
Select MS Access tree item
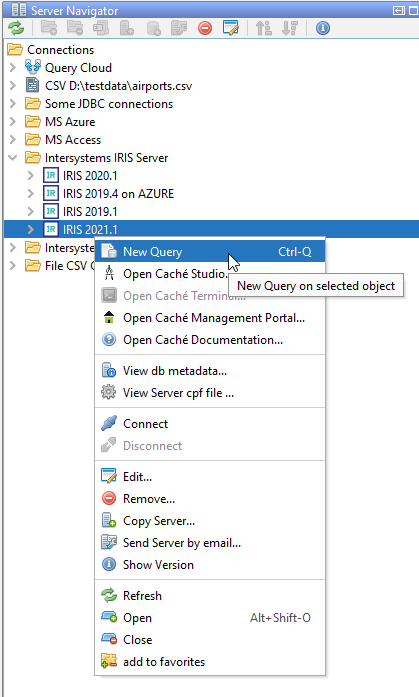click(73, 140)
